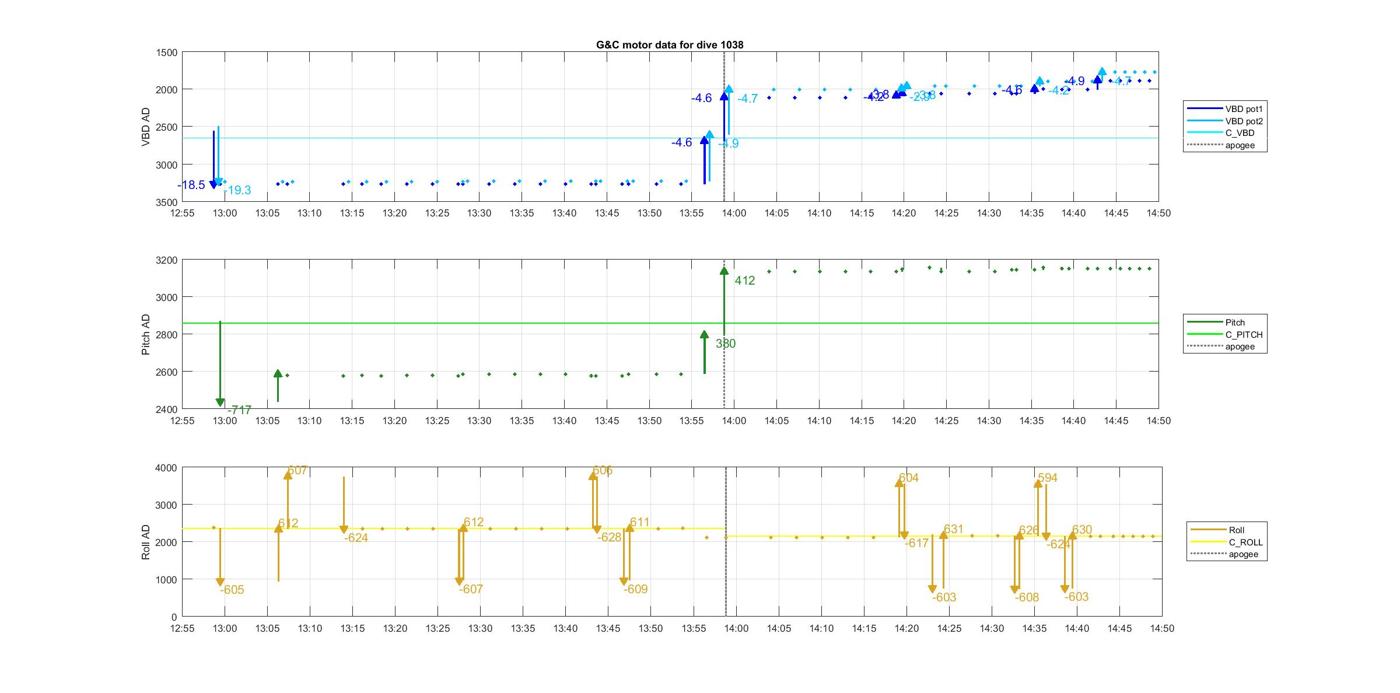Screen dimensions: 1400x693
Task: Click the '3500' tick on the VBD axis
Action: point(167,202)
